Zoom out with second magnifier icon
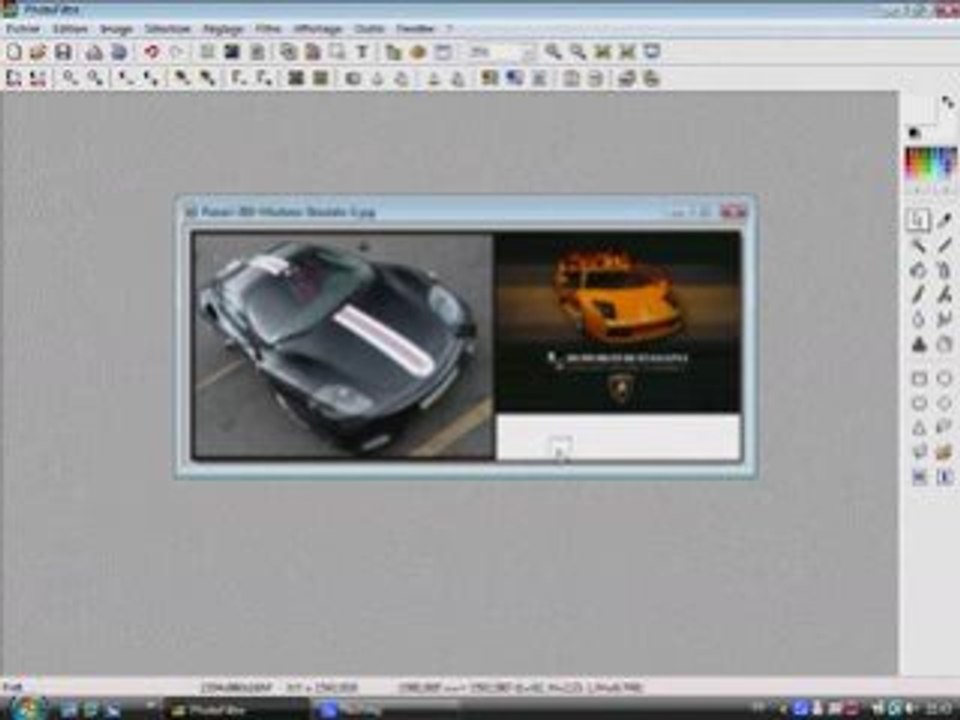This screenshot has width=960, height=720. coord(577,52)
